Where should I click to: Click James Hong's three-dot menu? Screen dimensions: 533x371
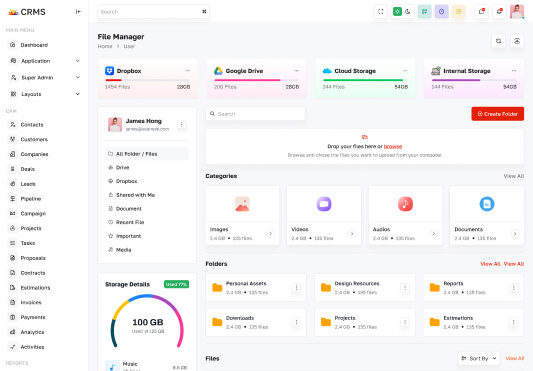pyautogui.click(x=182, y=124)
